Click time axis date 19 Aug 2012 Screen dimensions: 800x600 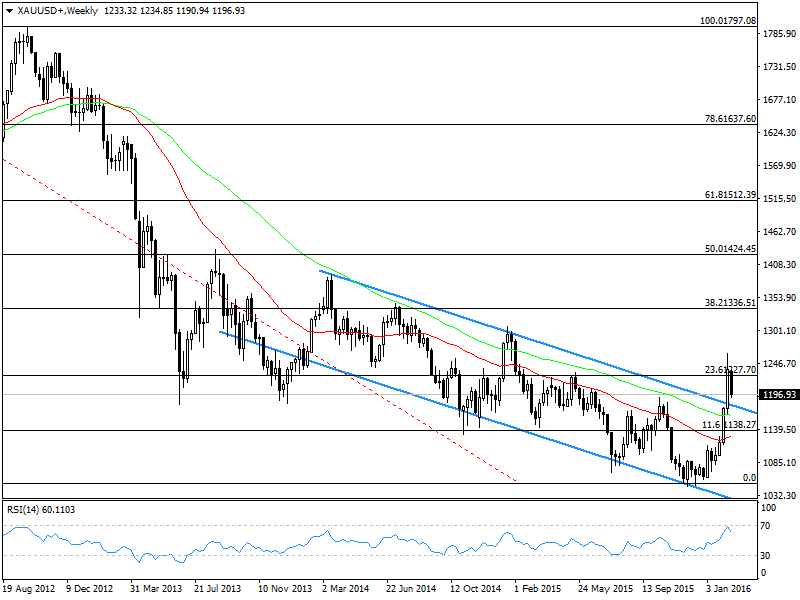(29, 589)
